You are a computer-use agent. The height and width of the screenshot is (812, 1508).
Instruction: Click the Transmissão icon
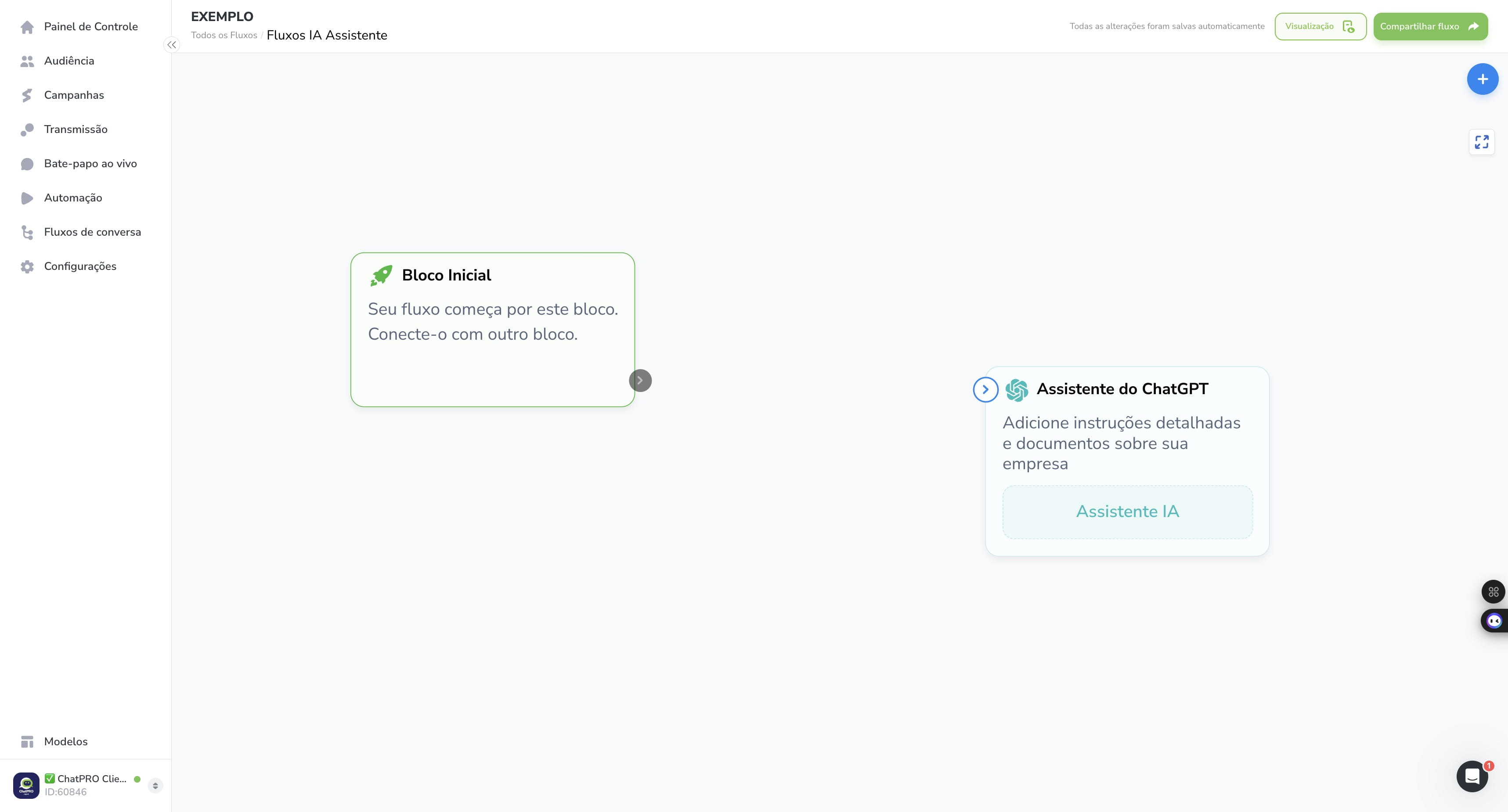point(27,129)
